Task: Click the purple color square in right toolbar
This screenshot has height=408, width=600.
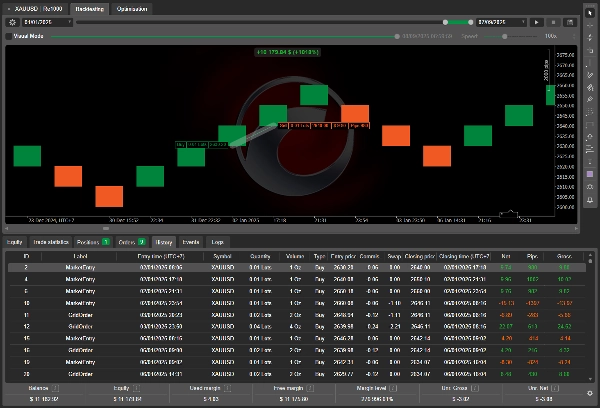Action: click(x=590, y=173)
